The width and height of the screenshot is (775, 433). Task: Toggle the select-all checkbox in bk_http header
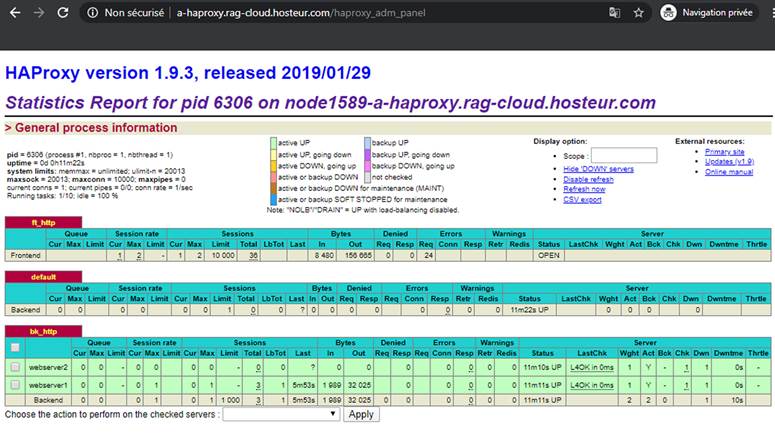[14, 347]
